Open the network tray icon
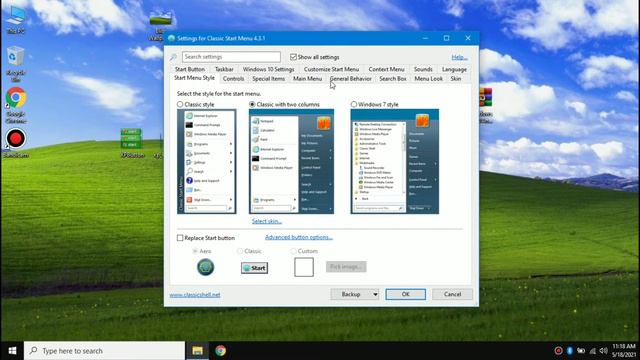This screenshot has height=360, width=640. [x=593, y=351]
